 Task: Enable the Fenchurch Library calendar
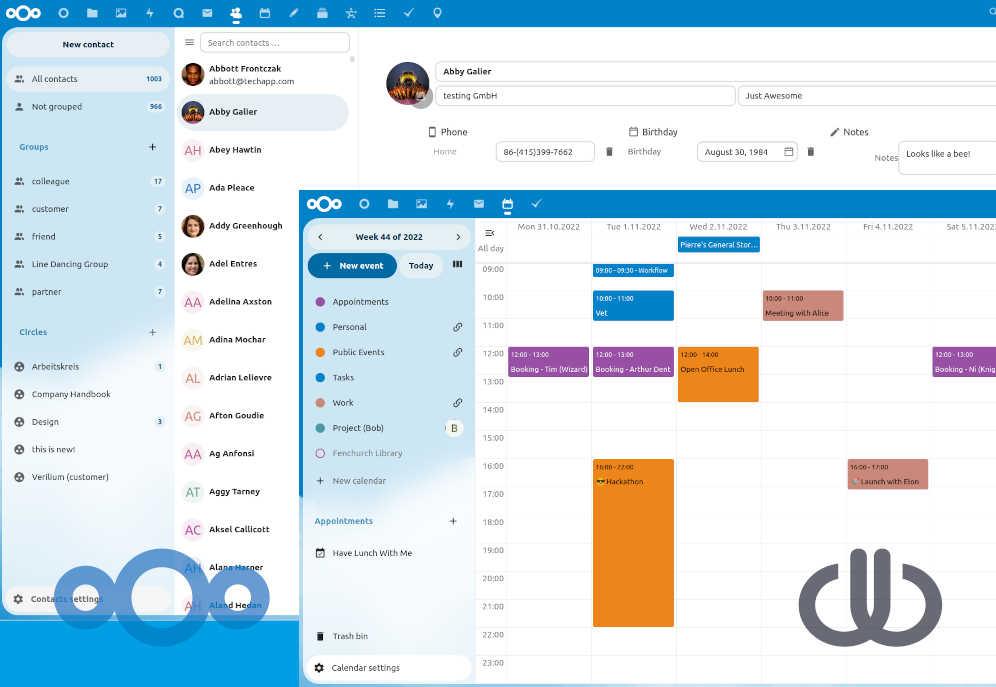coord(320,453)
